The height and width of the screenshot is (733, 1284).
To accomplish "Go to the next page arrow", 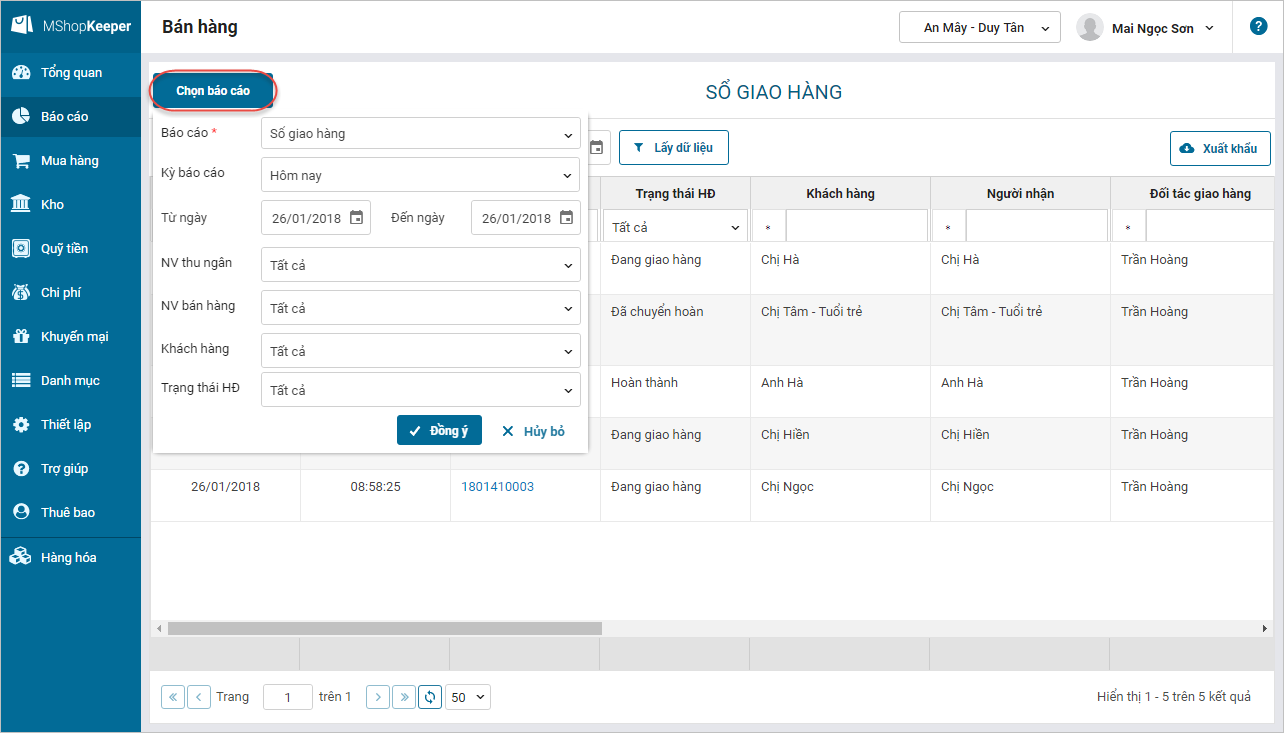I will click(378, 697).
